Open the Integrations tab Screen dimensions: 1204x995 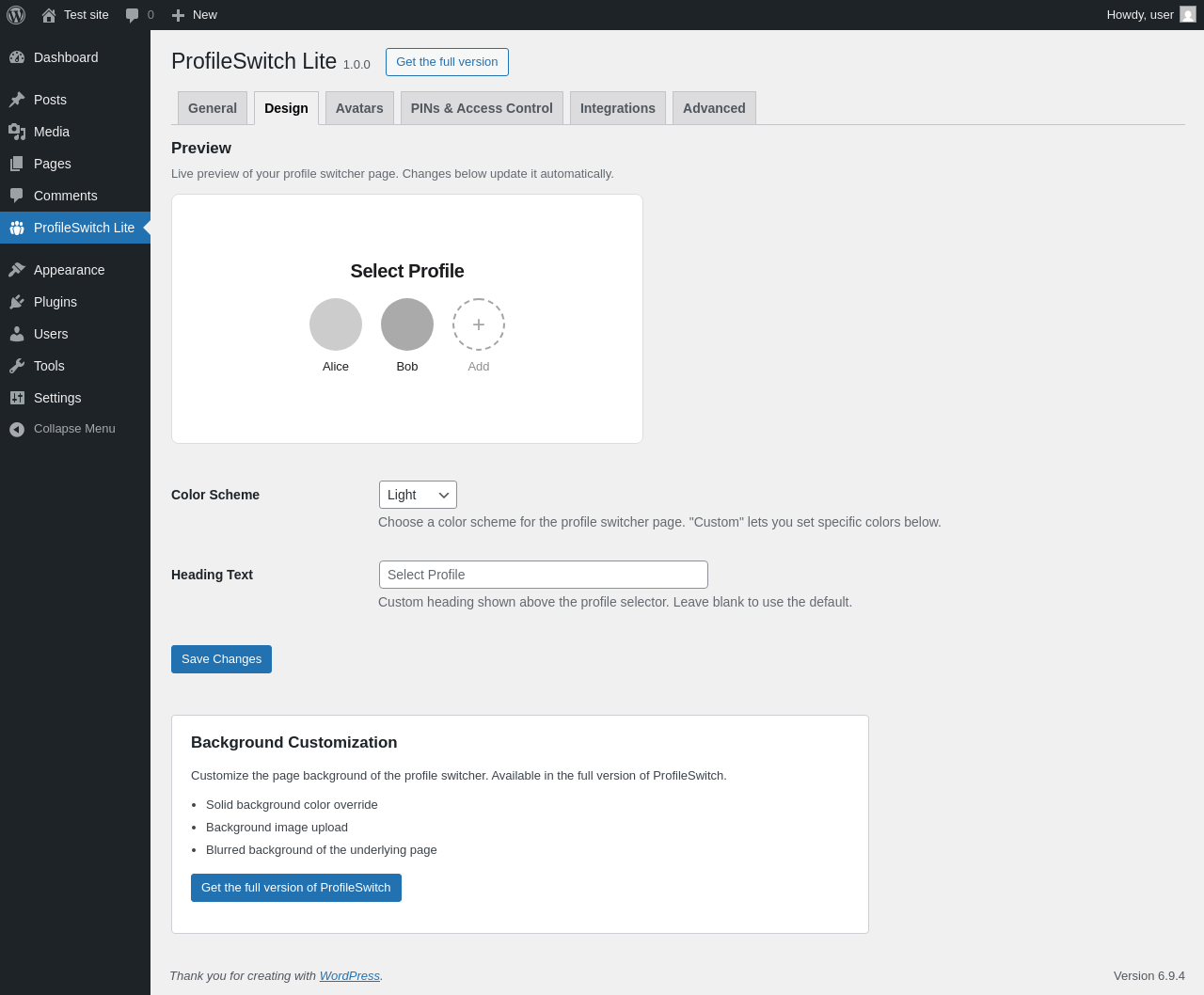coord(618,108)
